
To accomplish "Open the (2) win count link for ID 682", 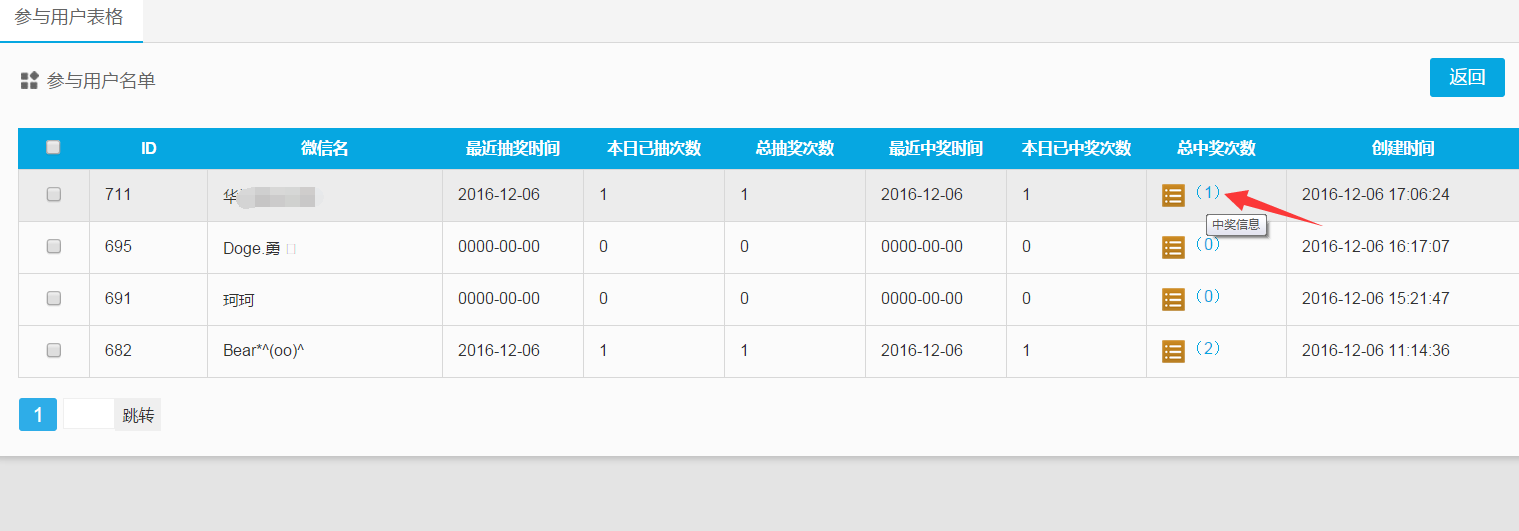I will [1208, 348].
